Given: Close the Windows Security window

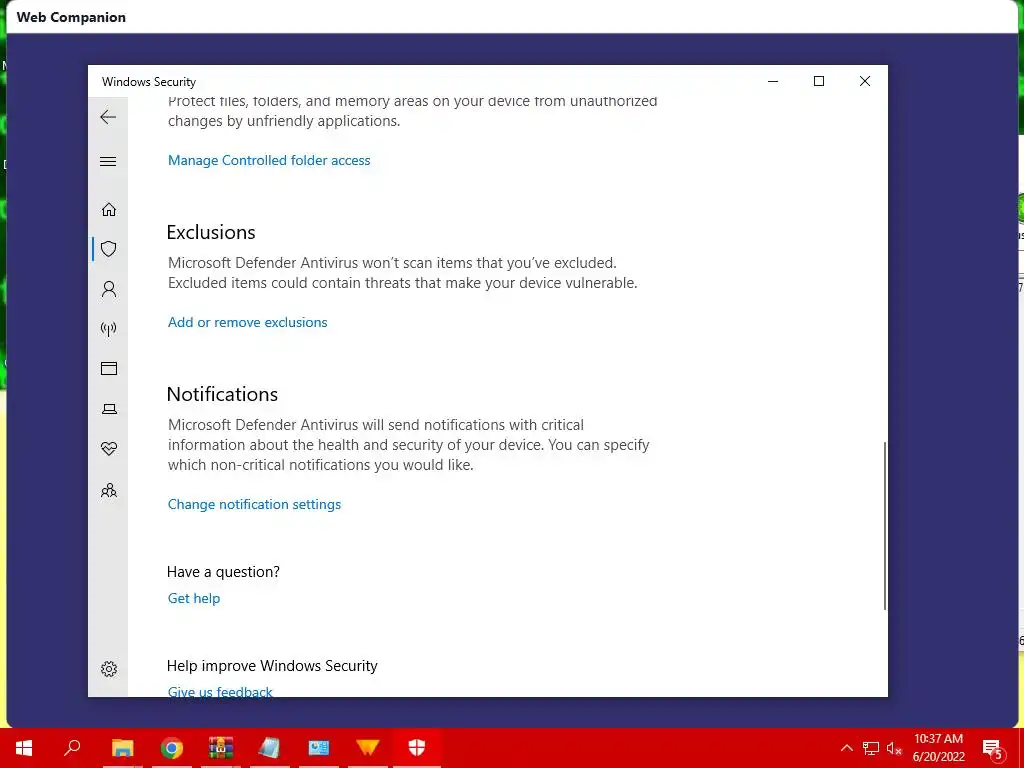Looking at the screenshot, I should click(x=865, y=81).
